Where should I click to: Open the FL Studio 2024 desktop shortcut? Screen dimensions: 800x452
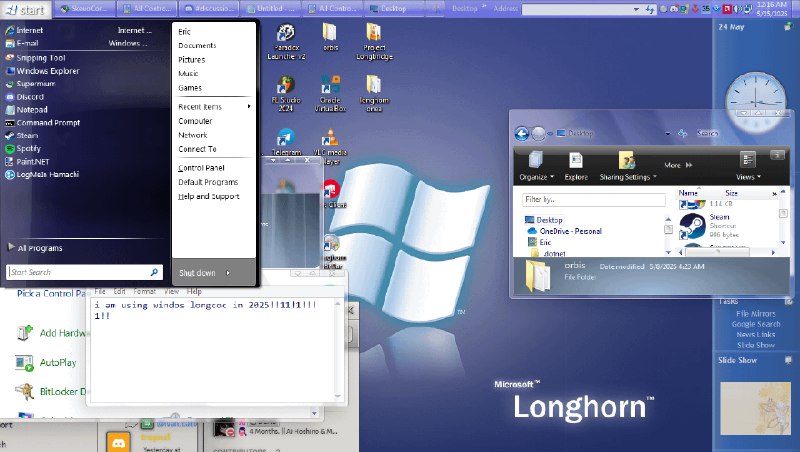tap(286, 94)
